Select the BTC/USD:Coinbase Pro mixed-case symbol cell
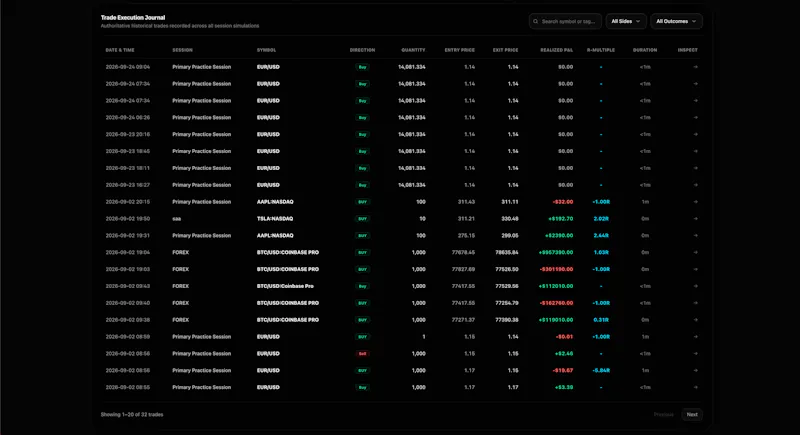 pyautogui.click(x=285, y=286)
